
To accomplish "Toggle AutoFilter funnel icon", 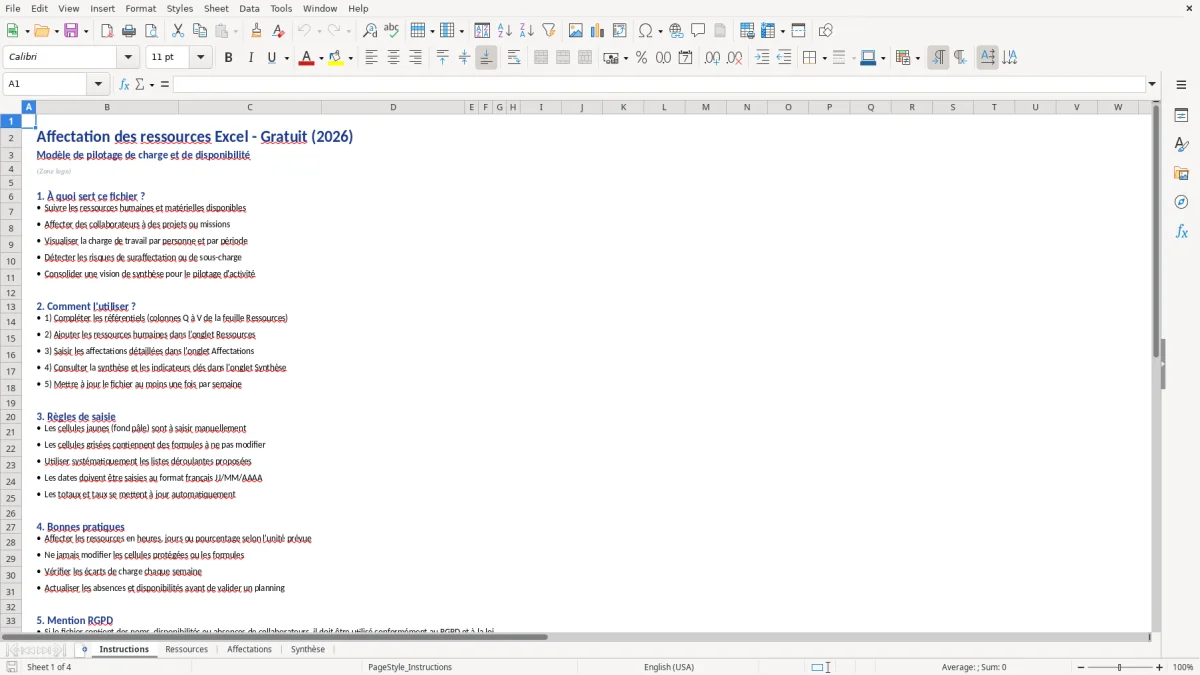I will tap(548, 31).
